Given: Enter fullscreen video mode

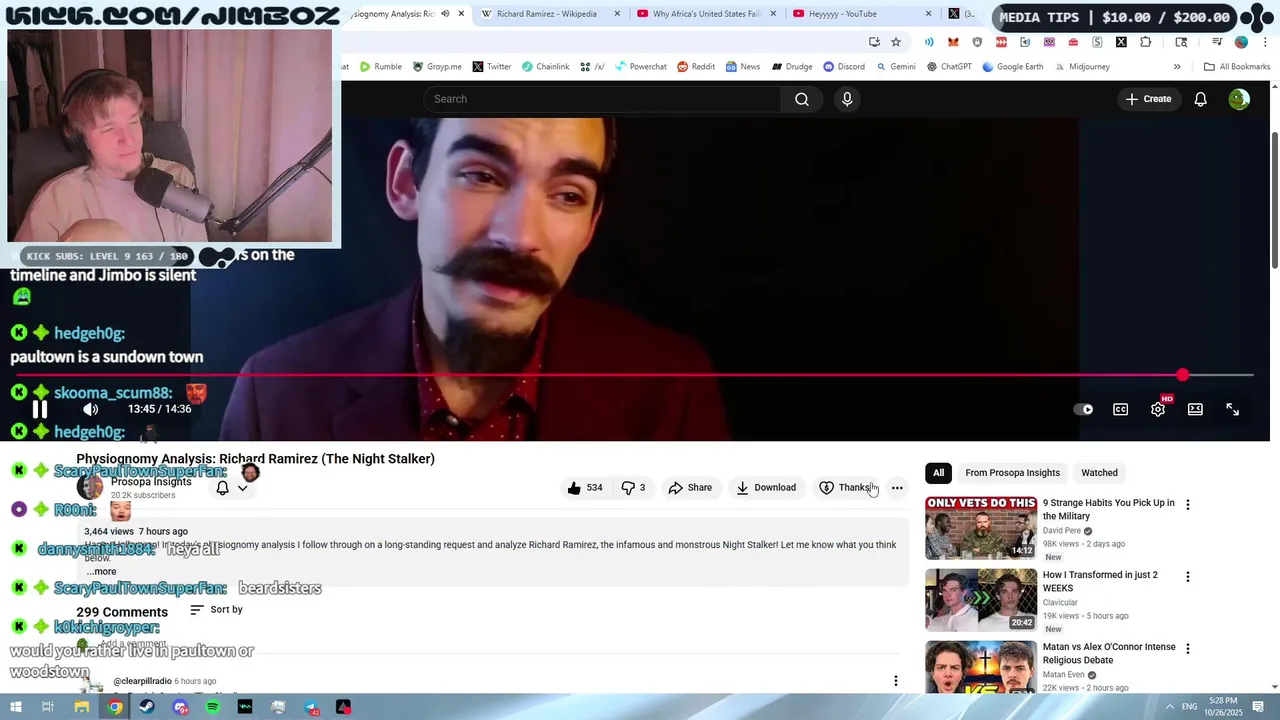Looking at the screenshot, I should click(x=1232, y=409).
